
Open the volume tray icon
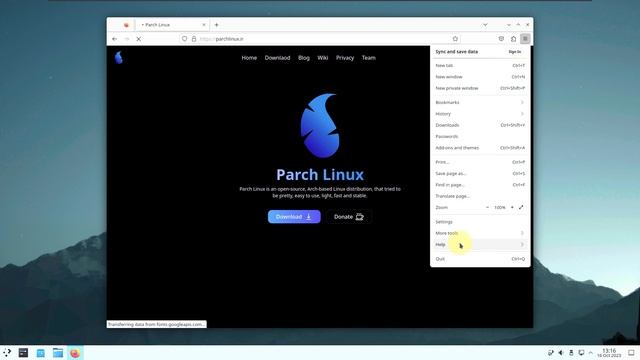[561, 353]
